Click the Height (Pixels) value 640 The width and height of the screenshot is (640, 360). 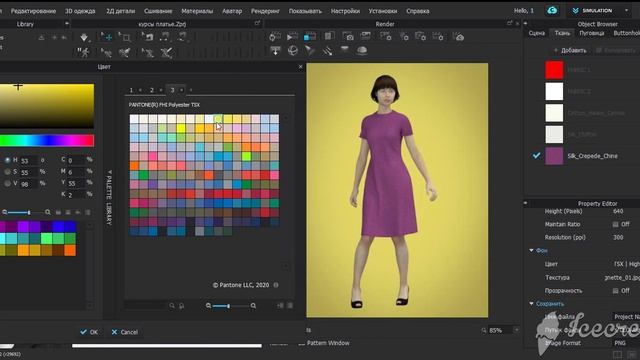click(x=618, y=211)
